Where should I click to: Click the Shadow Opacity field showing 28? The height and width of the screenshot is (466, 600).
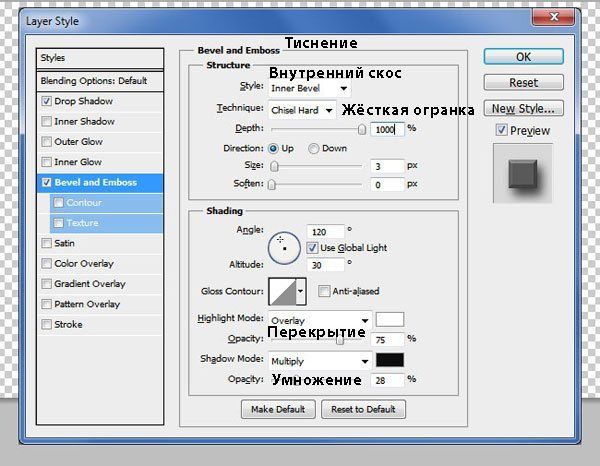[x=387, y=380]
